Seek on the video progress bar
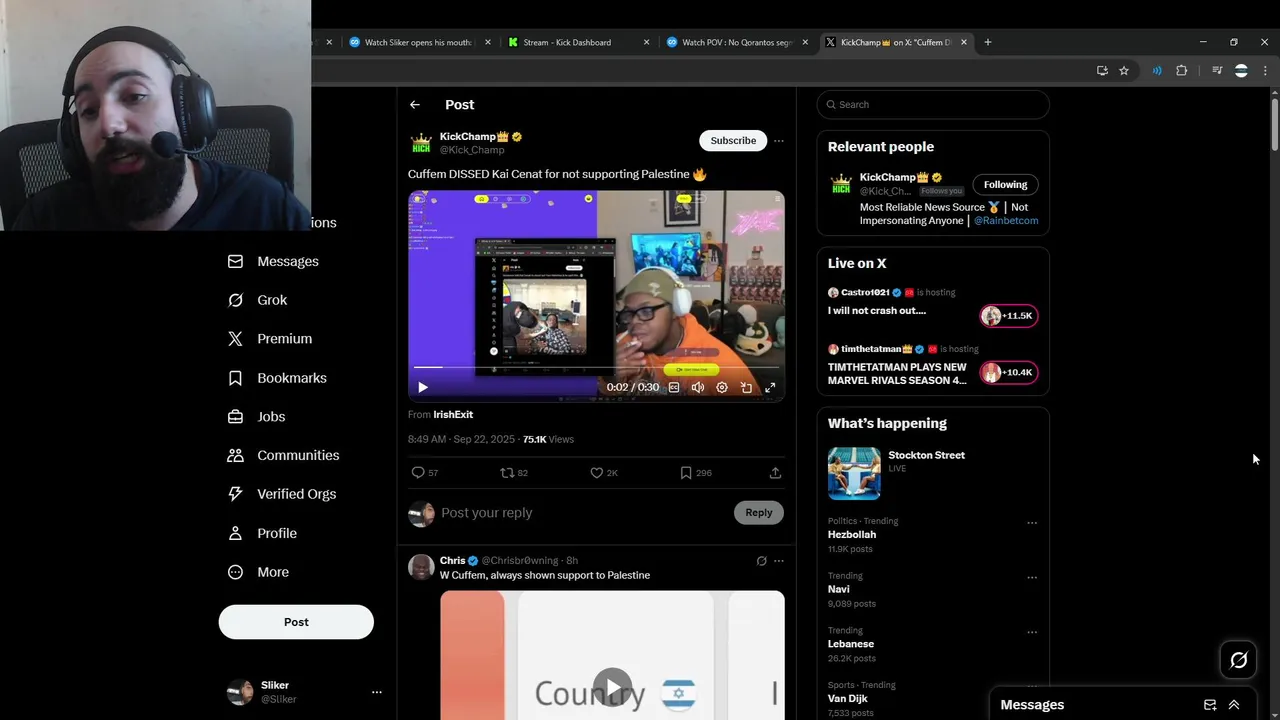This screenshot has height=720, width=1280. click(x=596, y=368)
